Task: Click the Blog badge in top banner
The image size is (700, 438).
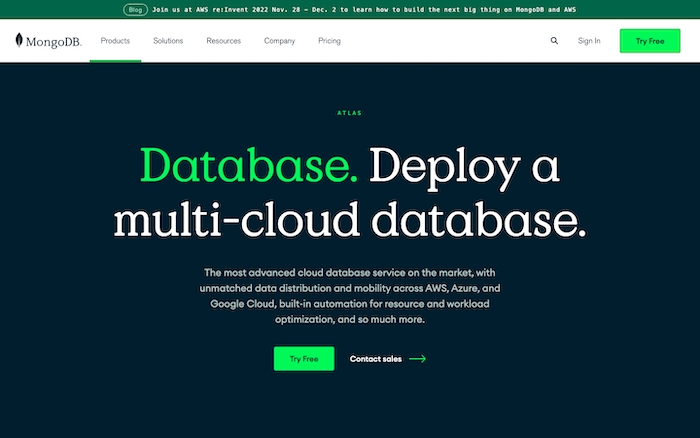Action: pos(135,9)
